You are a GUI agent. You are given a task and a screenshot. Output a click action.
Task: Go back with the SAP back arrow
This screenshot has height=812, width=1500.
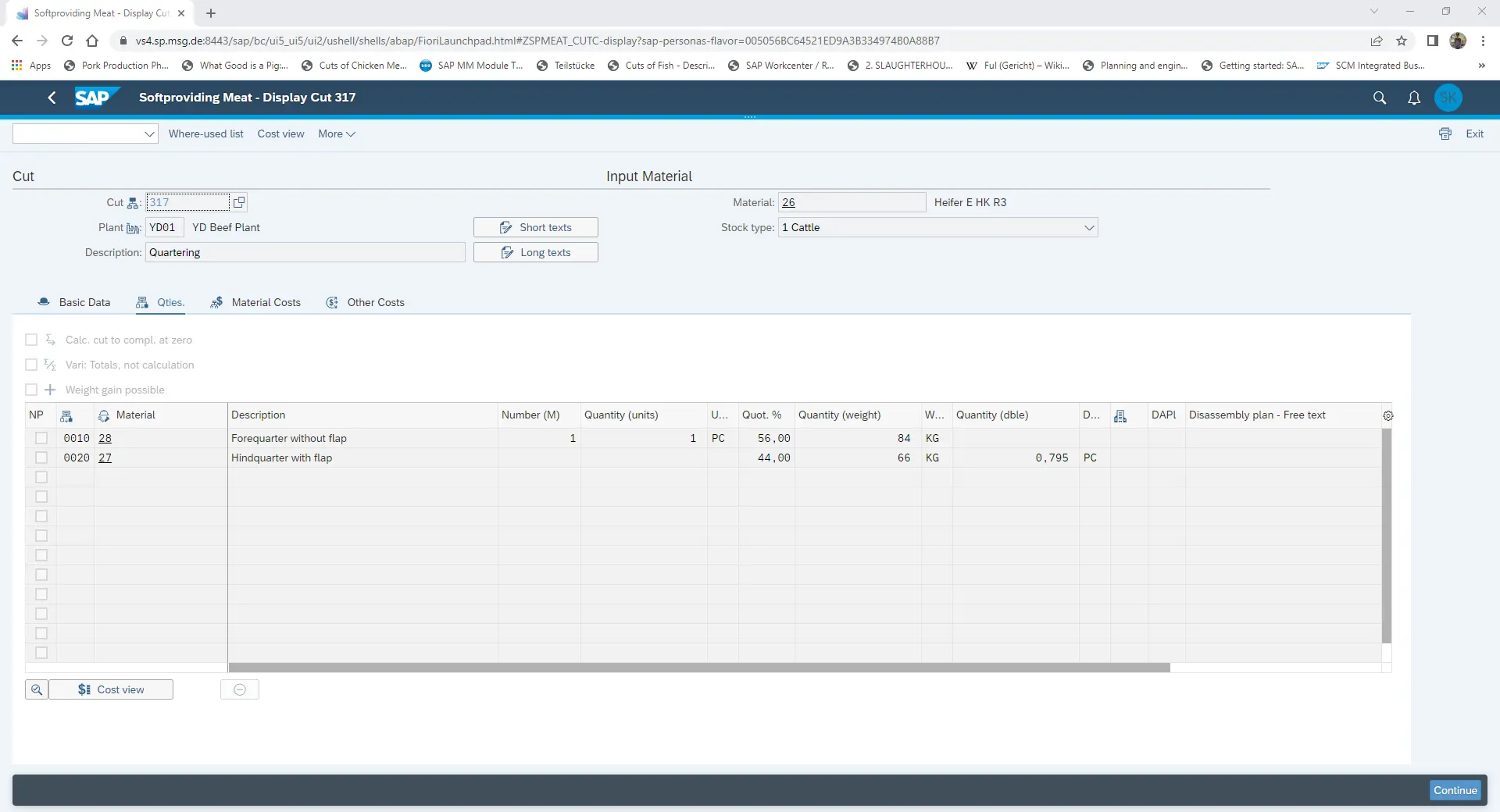click(x=52, y=98)
